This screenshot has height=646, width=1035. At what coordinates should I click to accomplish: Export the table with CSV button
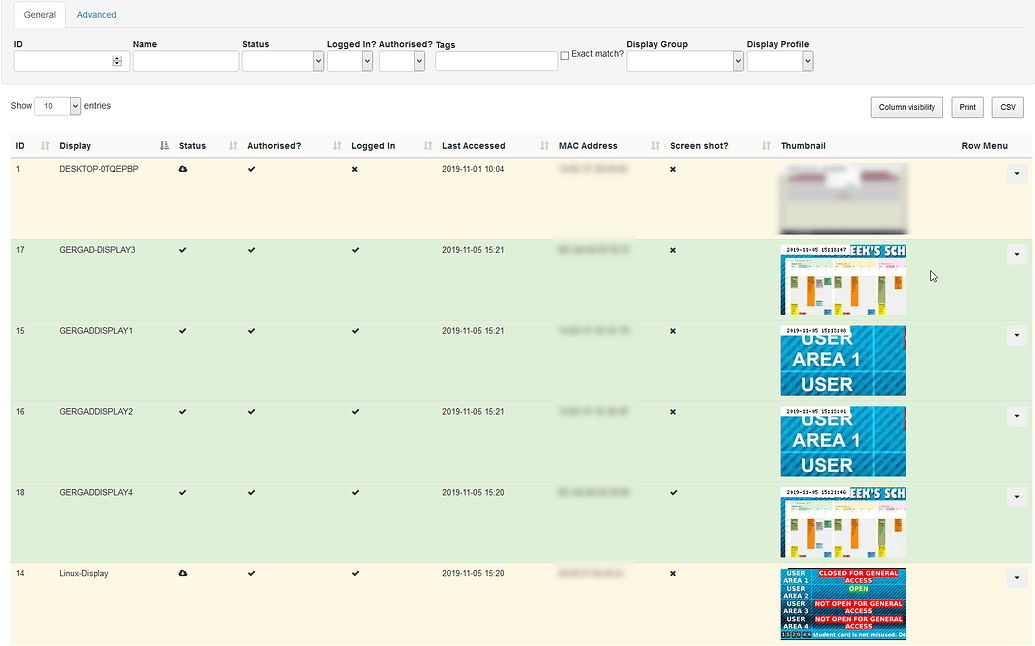(x=1007, y=107)
